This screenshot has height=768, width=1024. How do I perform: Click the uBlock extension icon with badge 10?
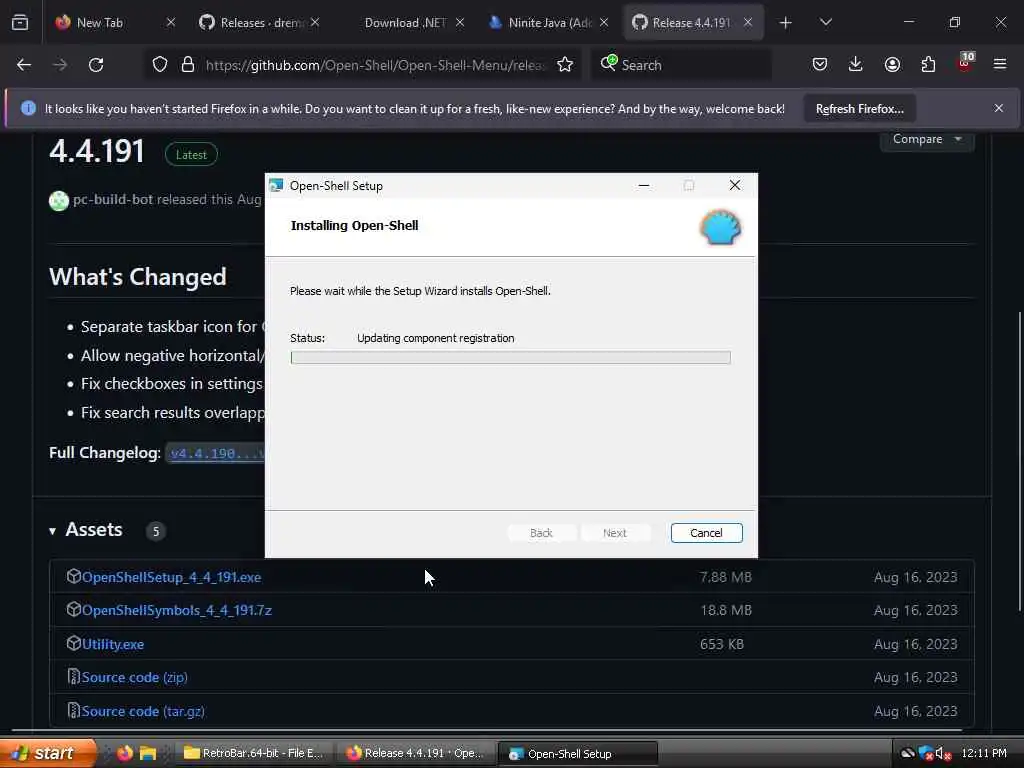pyautogui.click(x=965, y=63)
